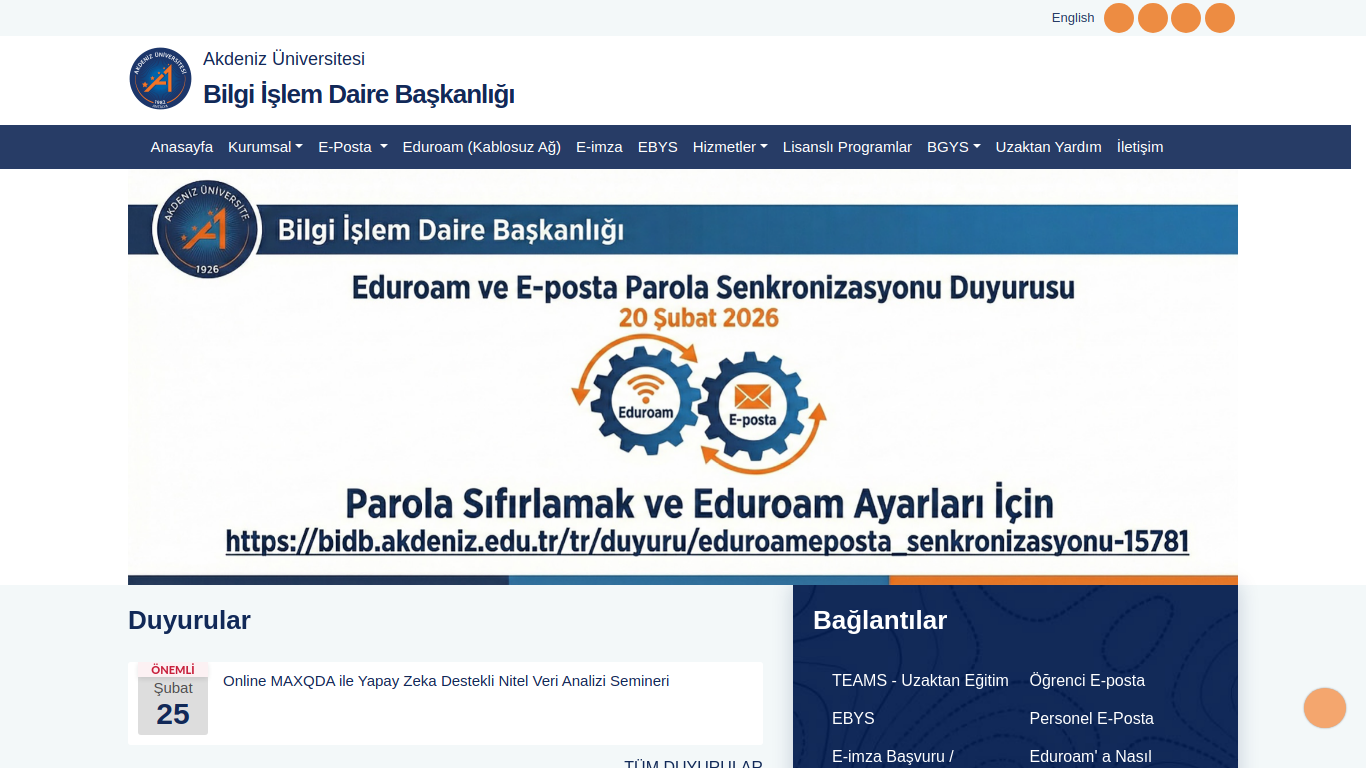Open the Anasayfa menu item
The image size is (1366, 768).
(x=182, y=147)
